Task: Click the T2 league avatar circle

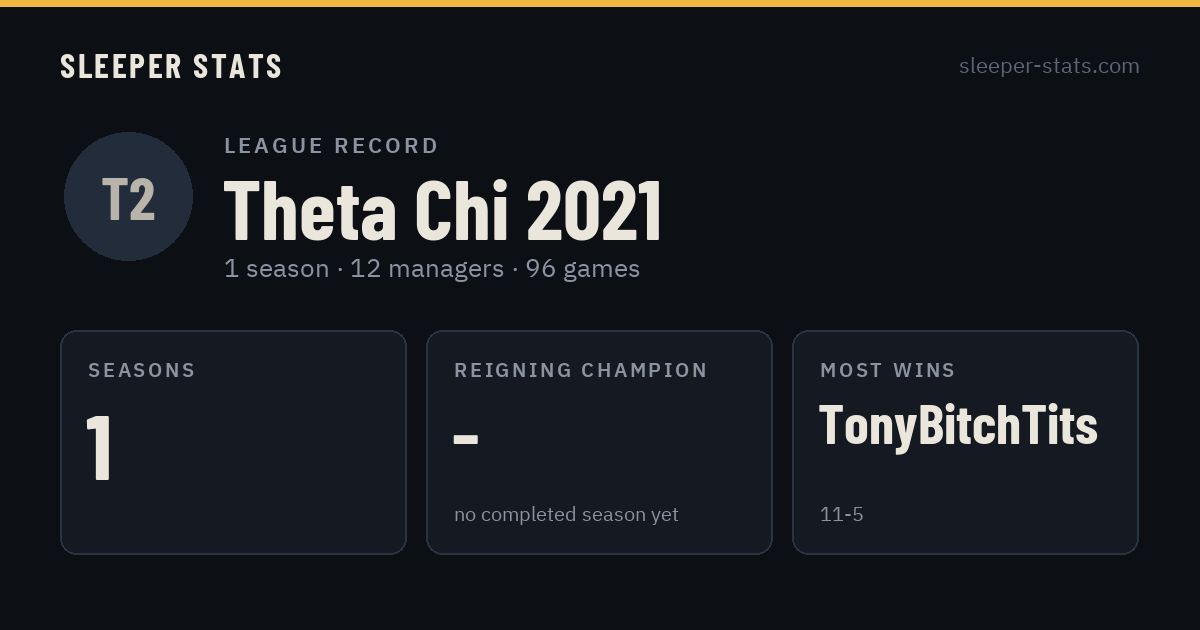Action: 128,196
